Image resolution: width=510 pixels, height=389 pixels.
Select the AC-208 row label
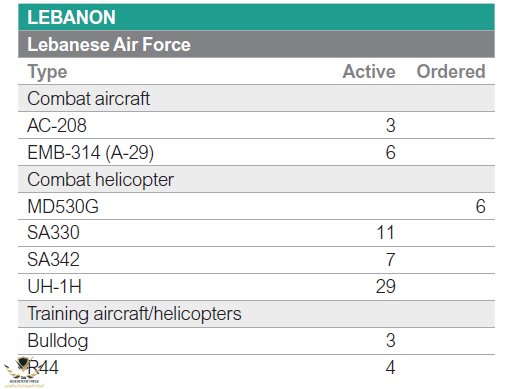57,126
